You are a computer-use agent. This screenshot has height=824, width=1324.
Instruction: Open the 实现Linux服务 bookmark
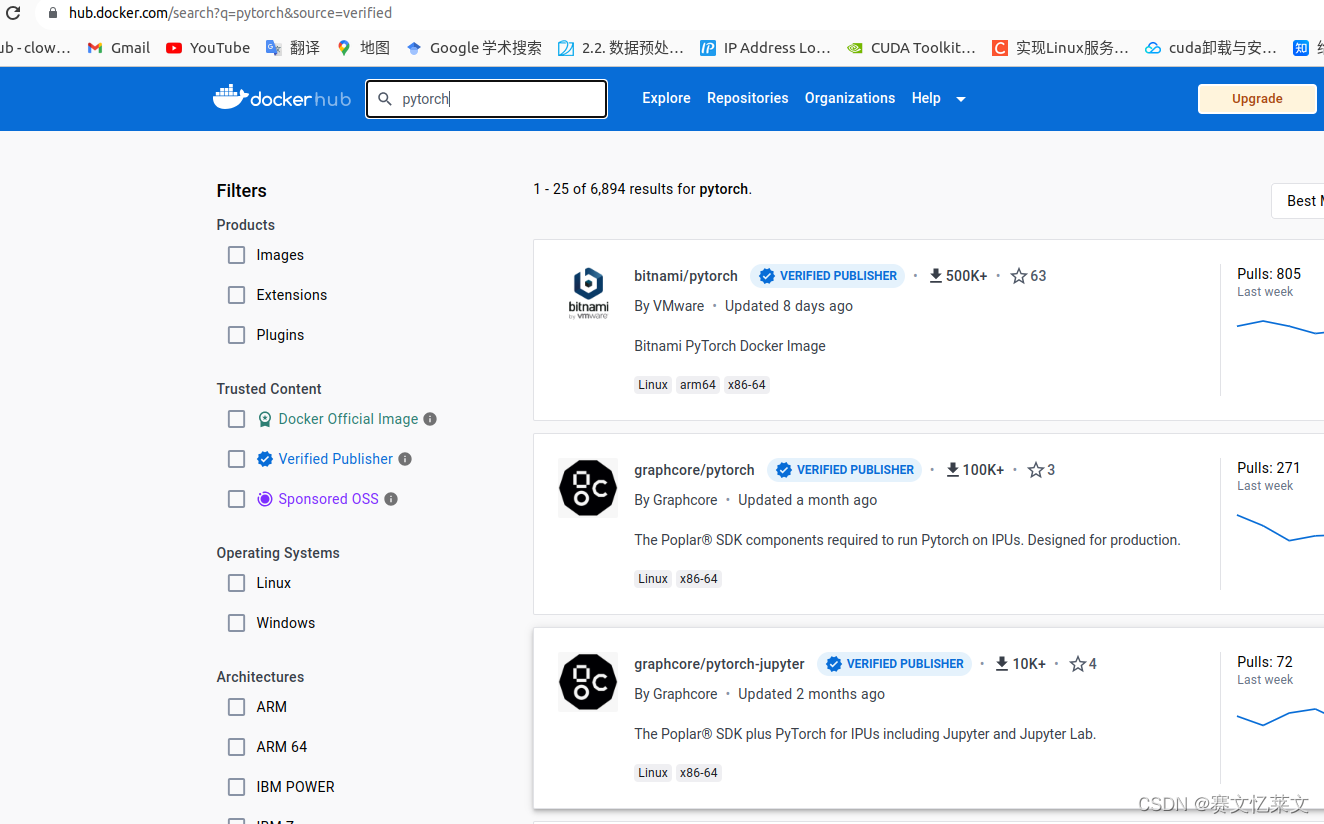[x=1060, y=47]
